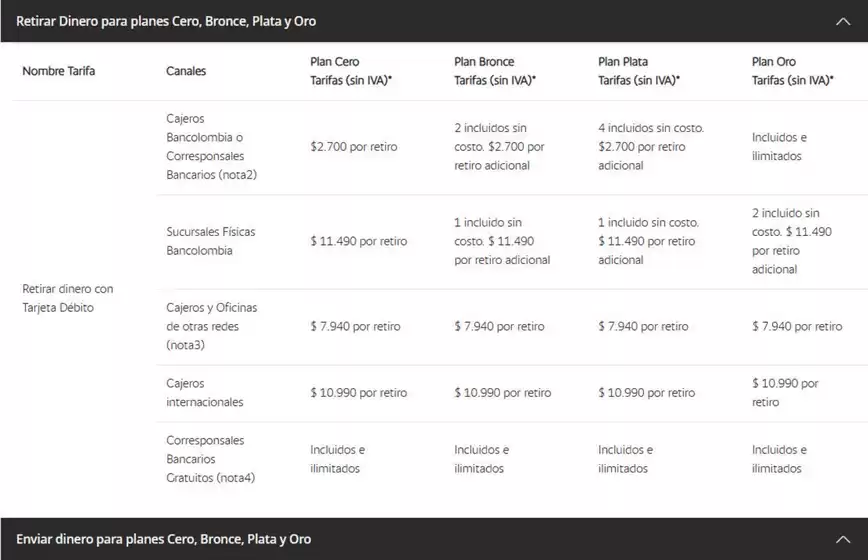
Task: Click the "$ 11.490 por retiro" Plan Cero cell
Action: pyautogui.click(x=358, y=241)
